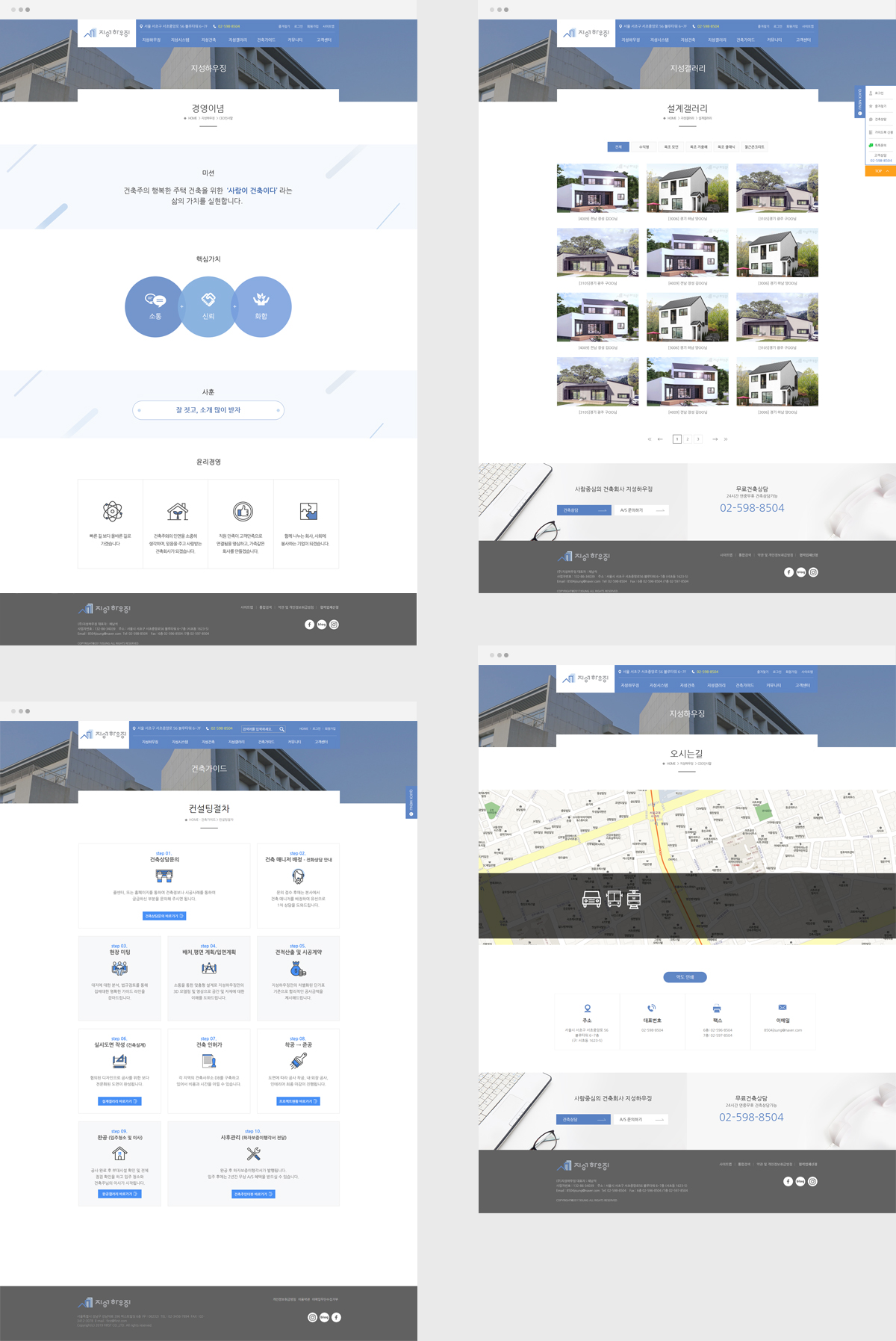The image size is (896, 1341).
Task: Go to page 2 in gallery pagination
Action: click(688, 439)
